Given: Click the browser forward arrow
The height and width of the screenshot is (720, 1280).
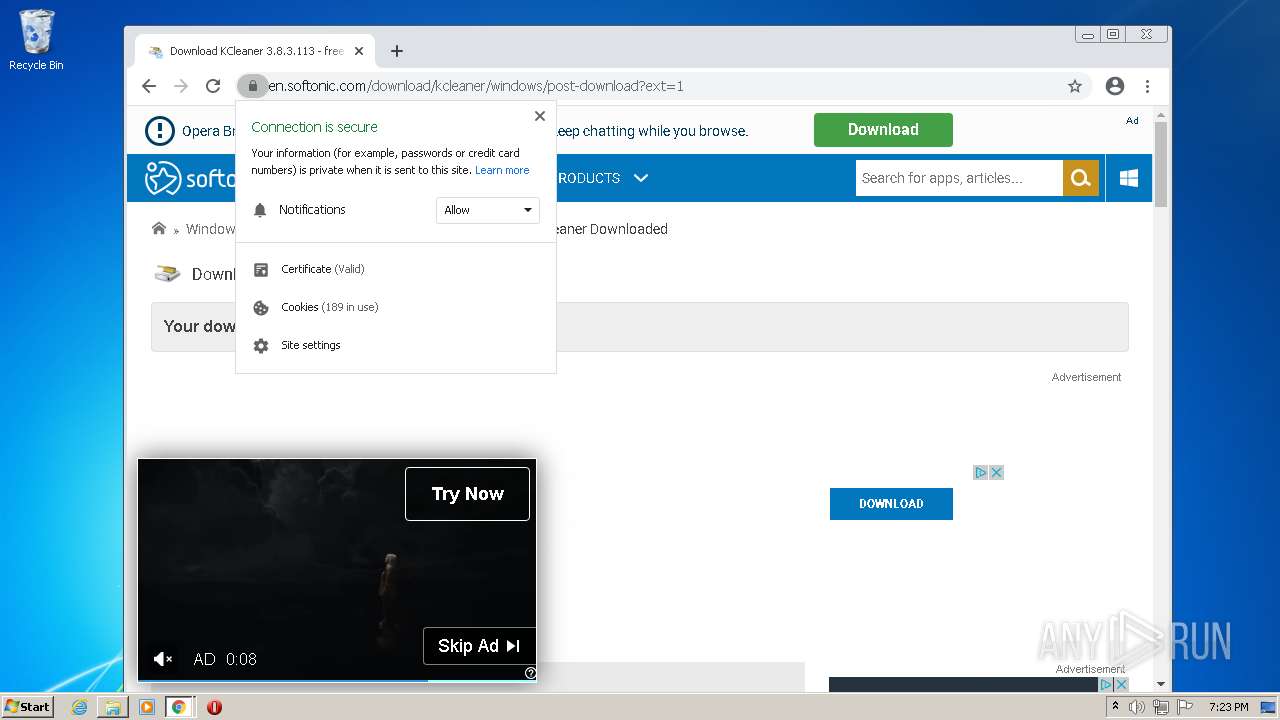Looking at the screenshot, I should pyautogui.click(x=181, y=86).
